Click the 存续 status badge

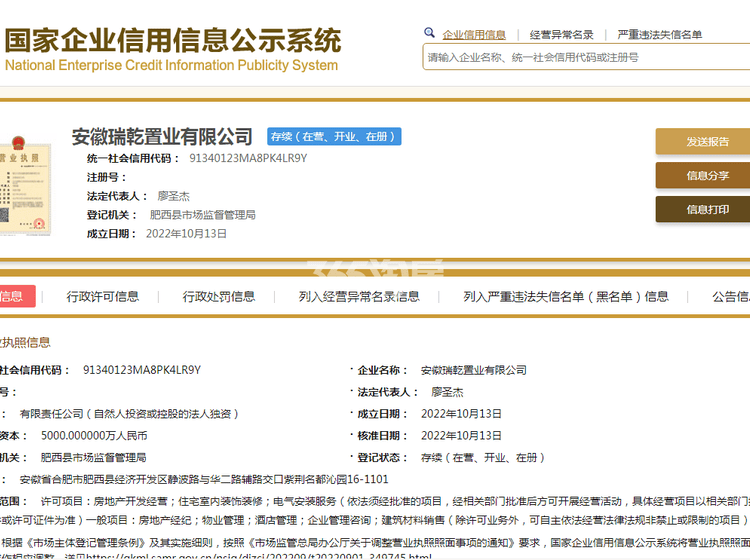coord(332,136)
